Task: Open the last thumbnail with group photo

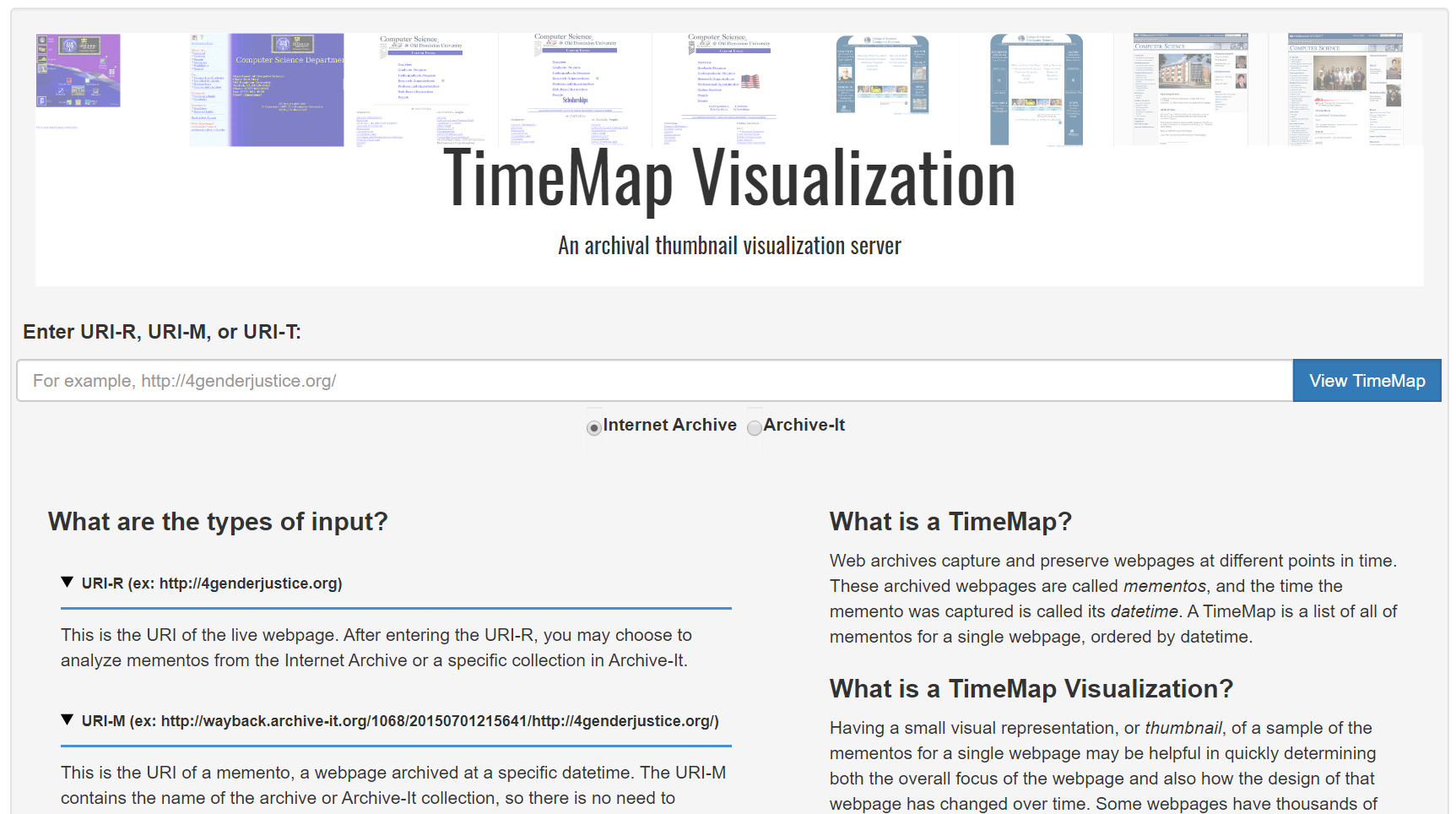Action: pyautogui.click(x=1345, y=90)
